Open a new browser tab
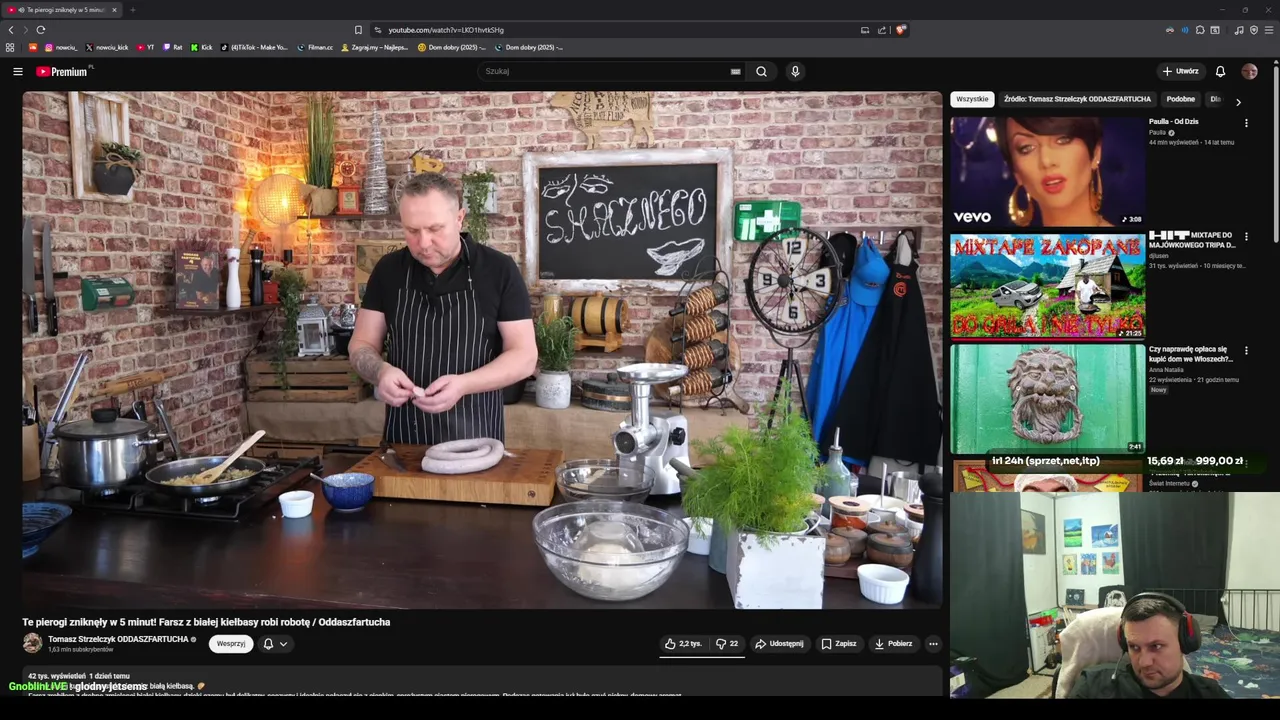Screen dimensions: 1280x720 click(x=132, y=10)
